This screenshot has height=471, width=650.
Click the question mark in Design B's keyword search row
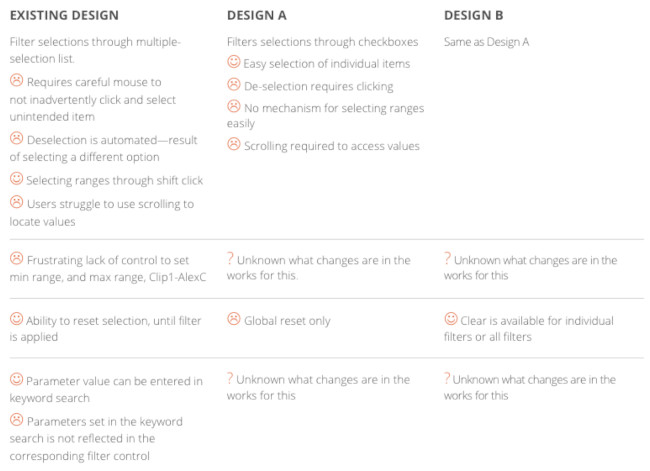[x=447, y=379]
